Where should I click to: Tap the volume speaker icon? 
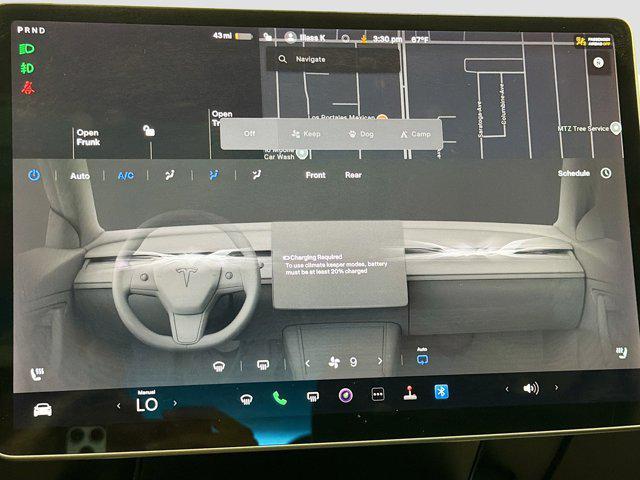(x=531, y=388)
